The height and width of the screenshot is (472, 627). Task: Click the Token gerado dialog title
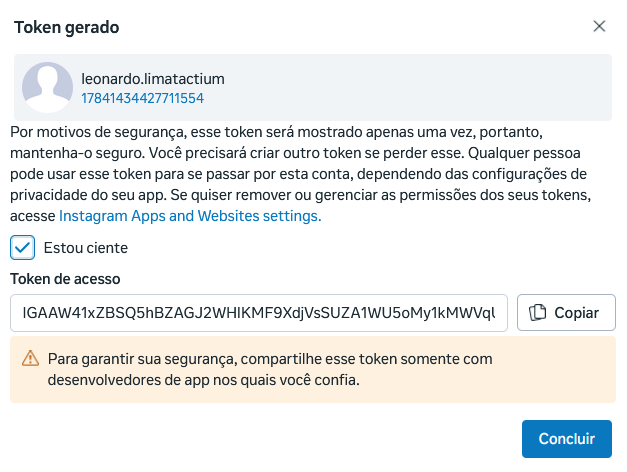click(66, 28)
